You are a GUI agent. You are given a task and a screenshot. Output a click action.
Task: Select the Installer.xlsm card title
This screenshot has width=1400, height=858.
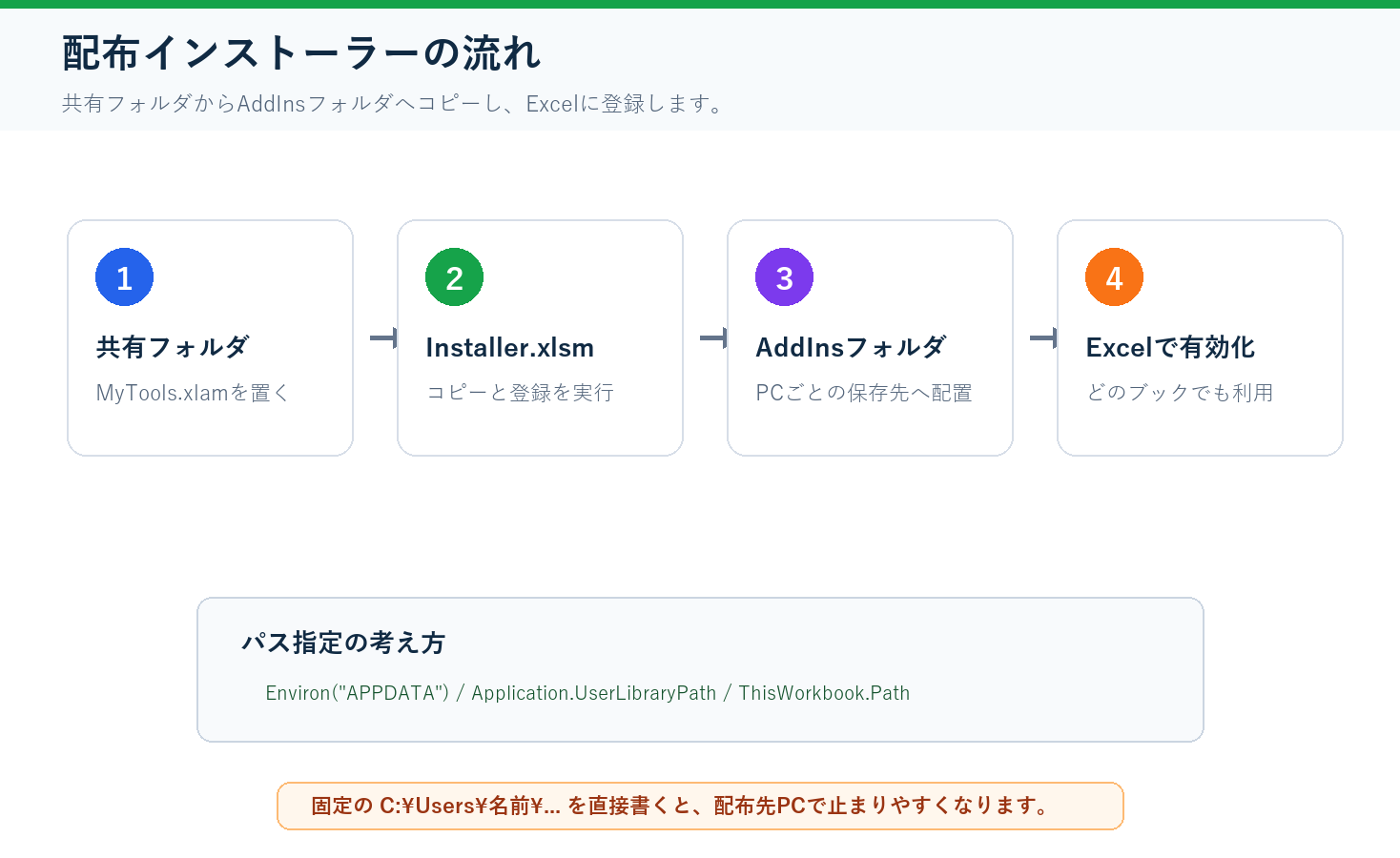(x=510, y=347)
